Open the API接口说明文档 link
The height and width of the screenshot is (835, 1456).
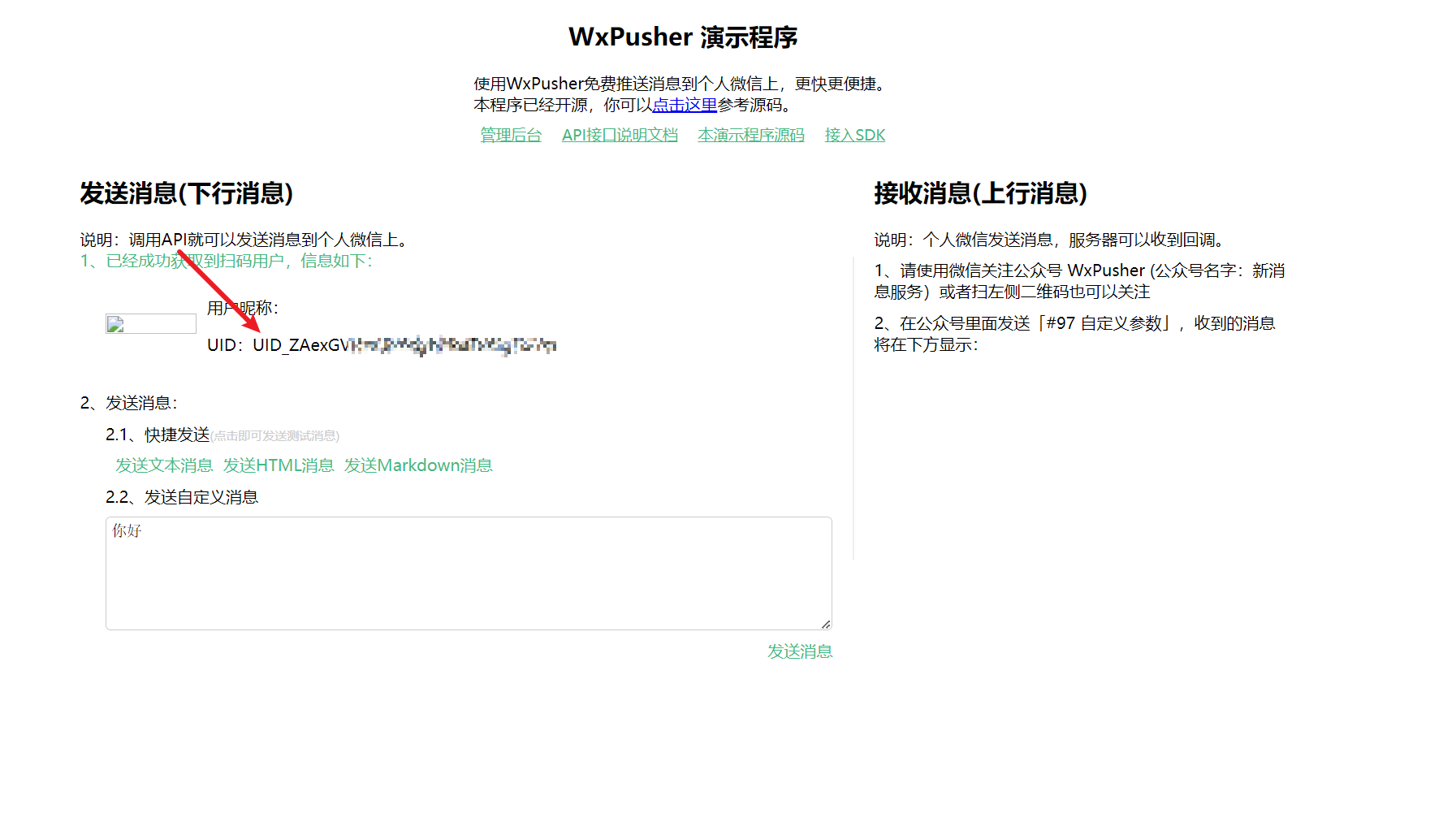pyautogui.click(x=620, y=135)
